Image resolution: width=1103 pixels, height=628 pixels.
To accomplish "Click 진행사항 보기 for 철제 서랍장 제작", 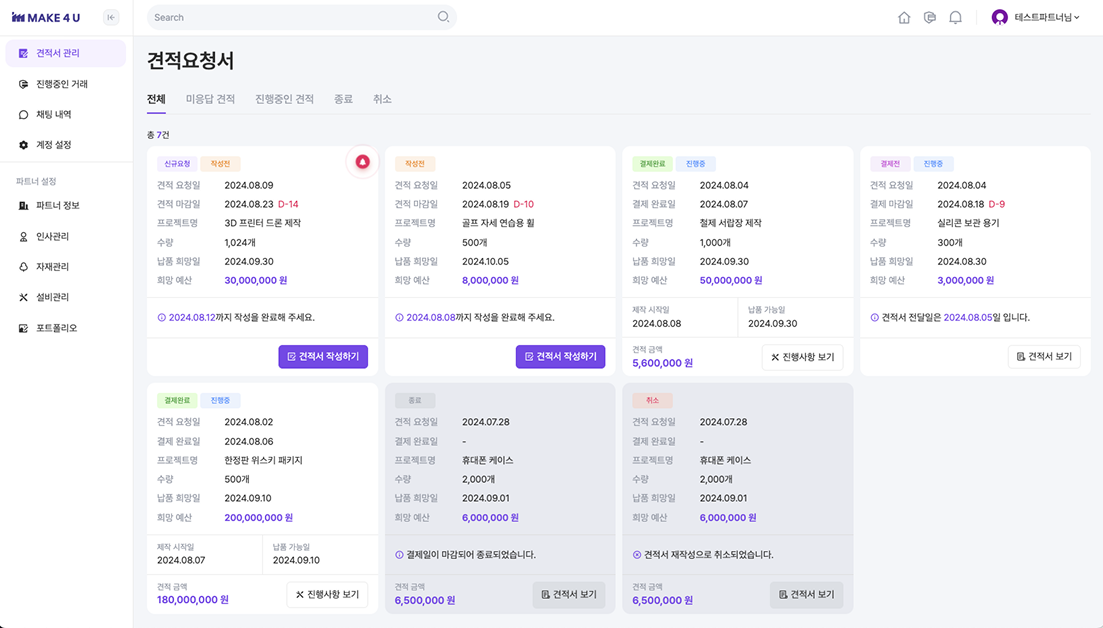I will click(x=802, y=357).
